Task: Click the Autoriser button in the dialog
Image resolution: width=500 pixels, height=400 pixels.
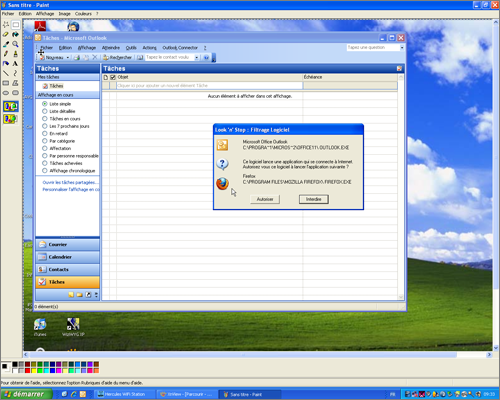Action: [x=265, y=199]
